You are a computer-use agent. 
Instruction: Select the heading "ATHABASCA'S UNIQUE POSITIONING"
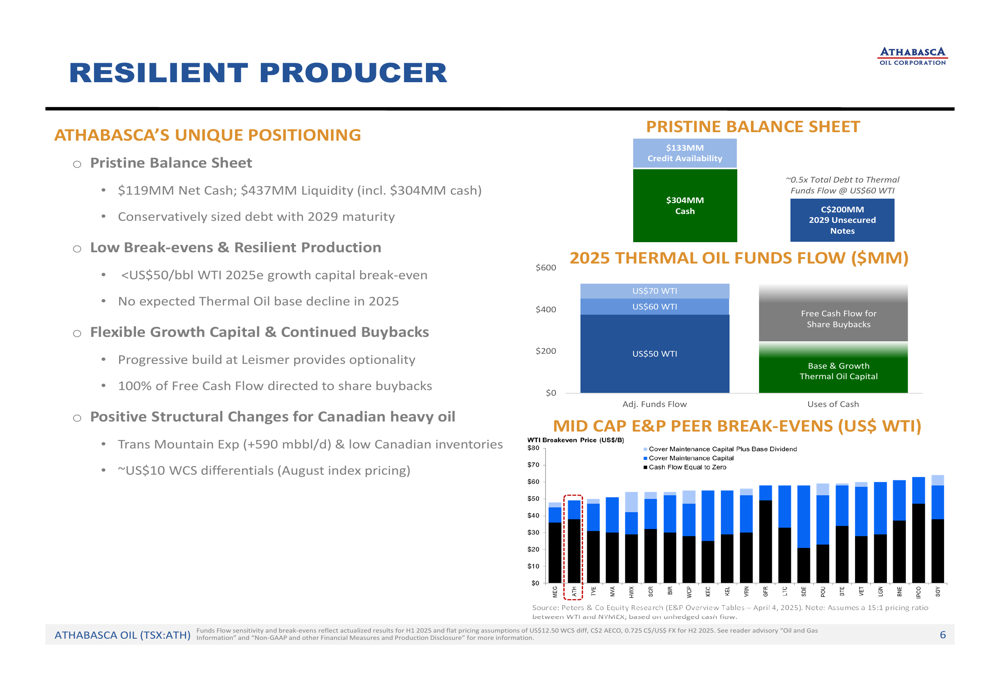coord(208,135)
